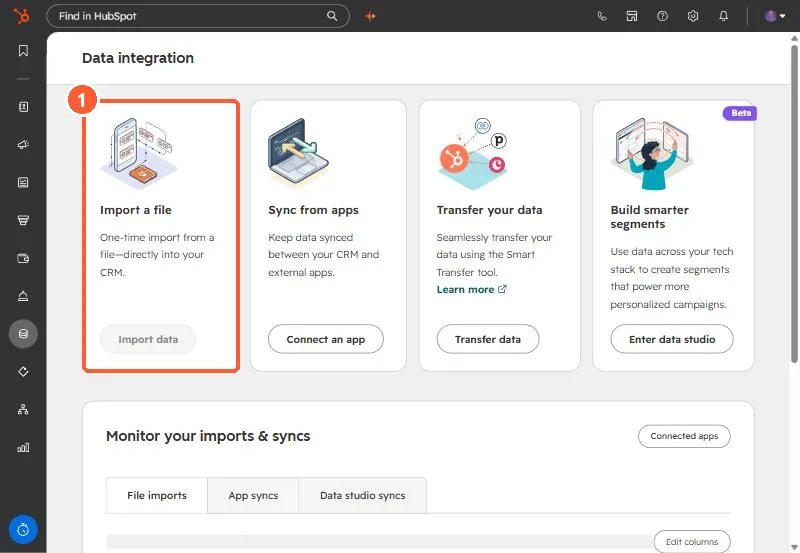
Task: Click the Find in HubSpot search field
Action: [x=198, y=16]
